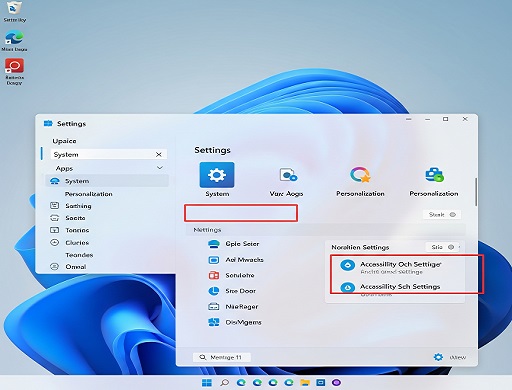Image resolution: width=512 pixels, height=390 pixels.
Task: Expand the Apps chevron in sidebar
Action: pos(160,168)
